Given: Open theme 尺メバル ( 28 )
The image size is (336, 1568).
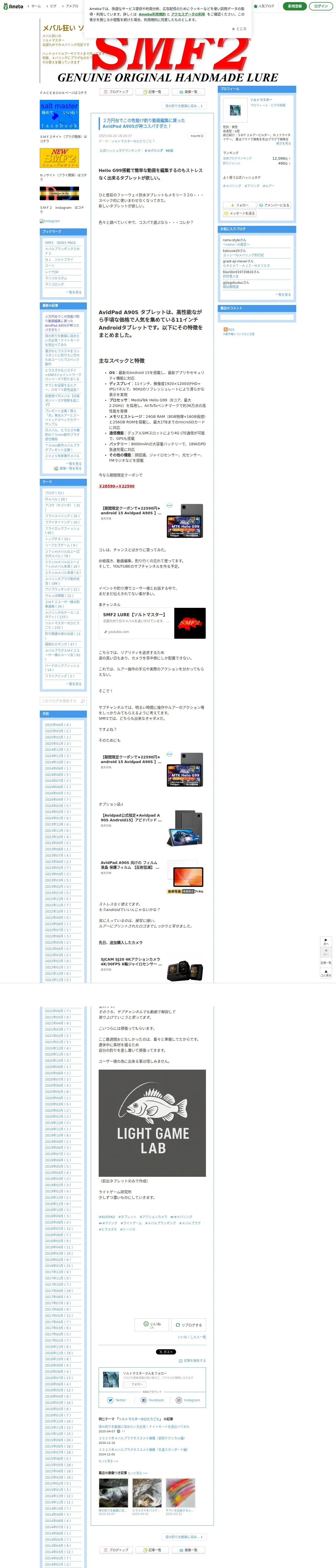Looking at the screenshot, I should tap(56, 499).
